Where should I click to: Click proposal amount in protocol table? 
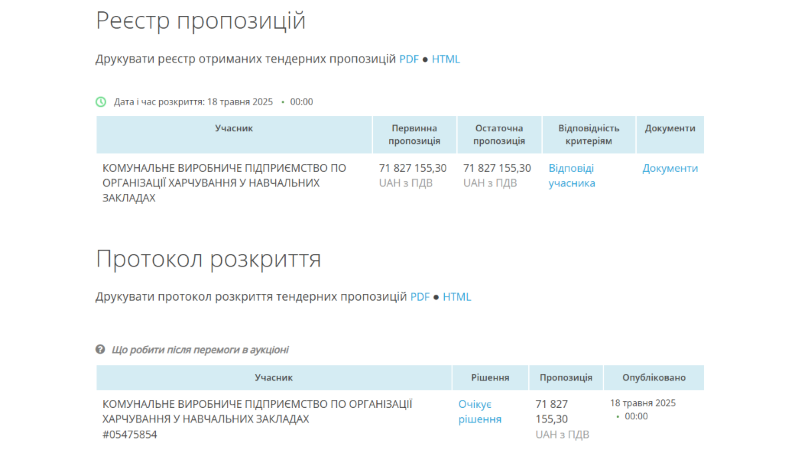tap(552, 412)
